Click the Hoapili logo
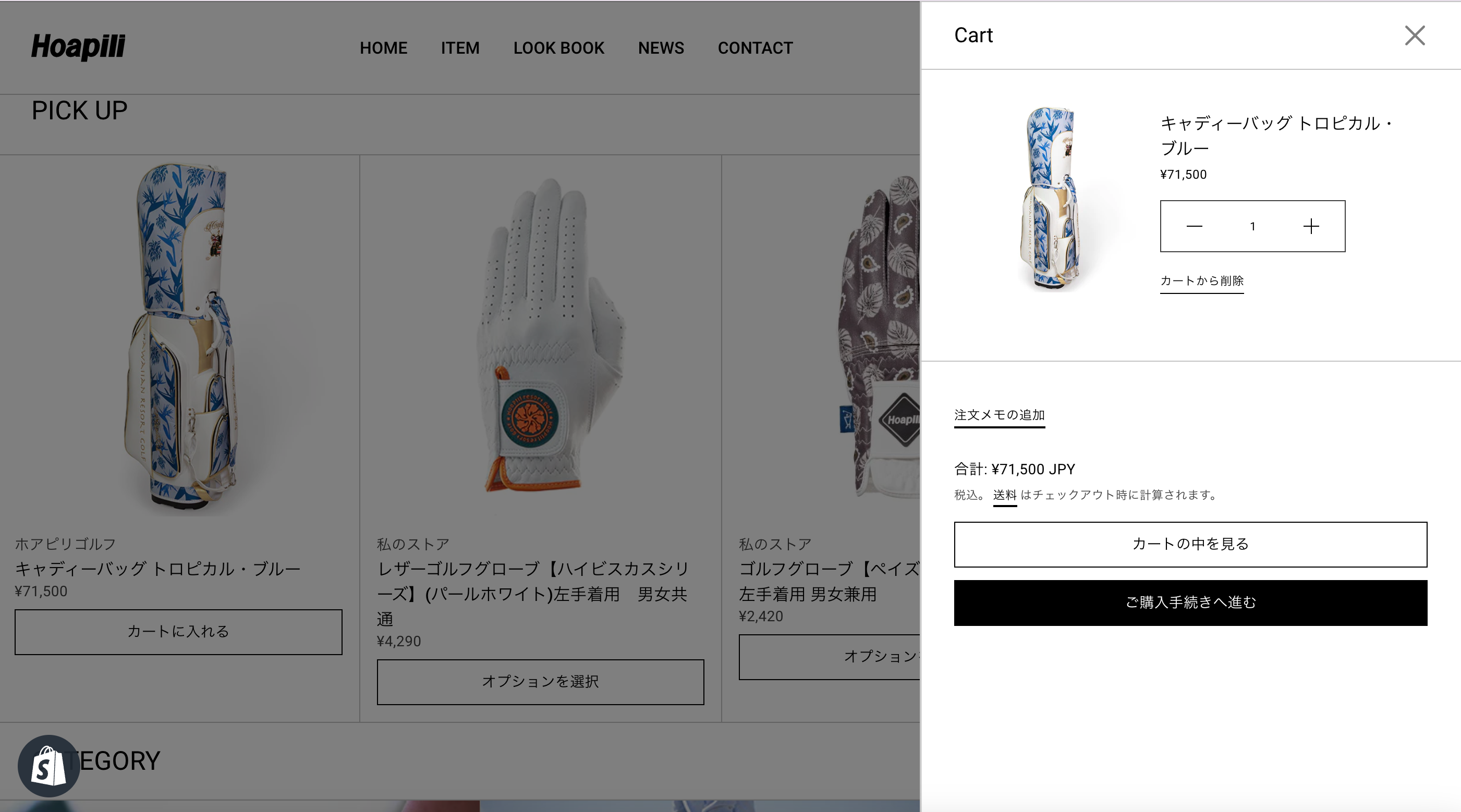Screen dimensions: 1461x812 [x=78, y=46]
